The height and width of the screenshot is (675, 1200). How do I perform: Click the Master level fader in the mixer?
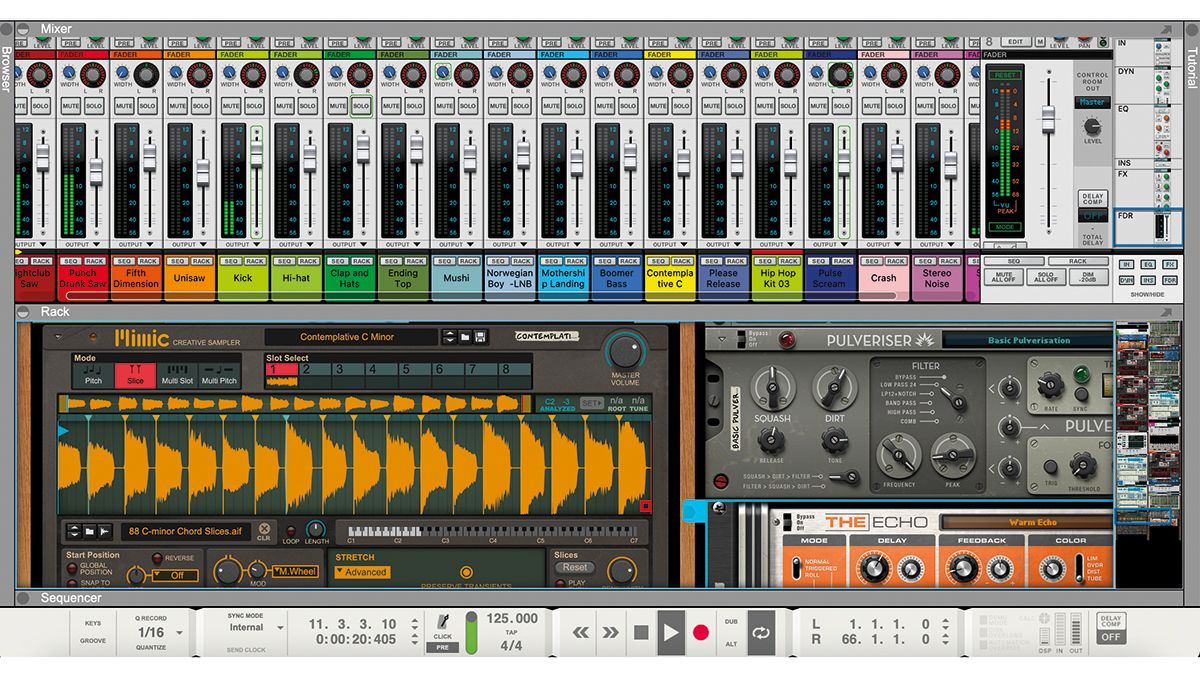(x=1048, y=120)
